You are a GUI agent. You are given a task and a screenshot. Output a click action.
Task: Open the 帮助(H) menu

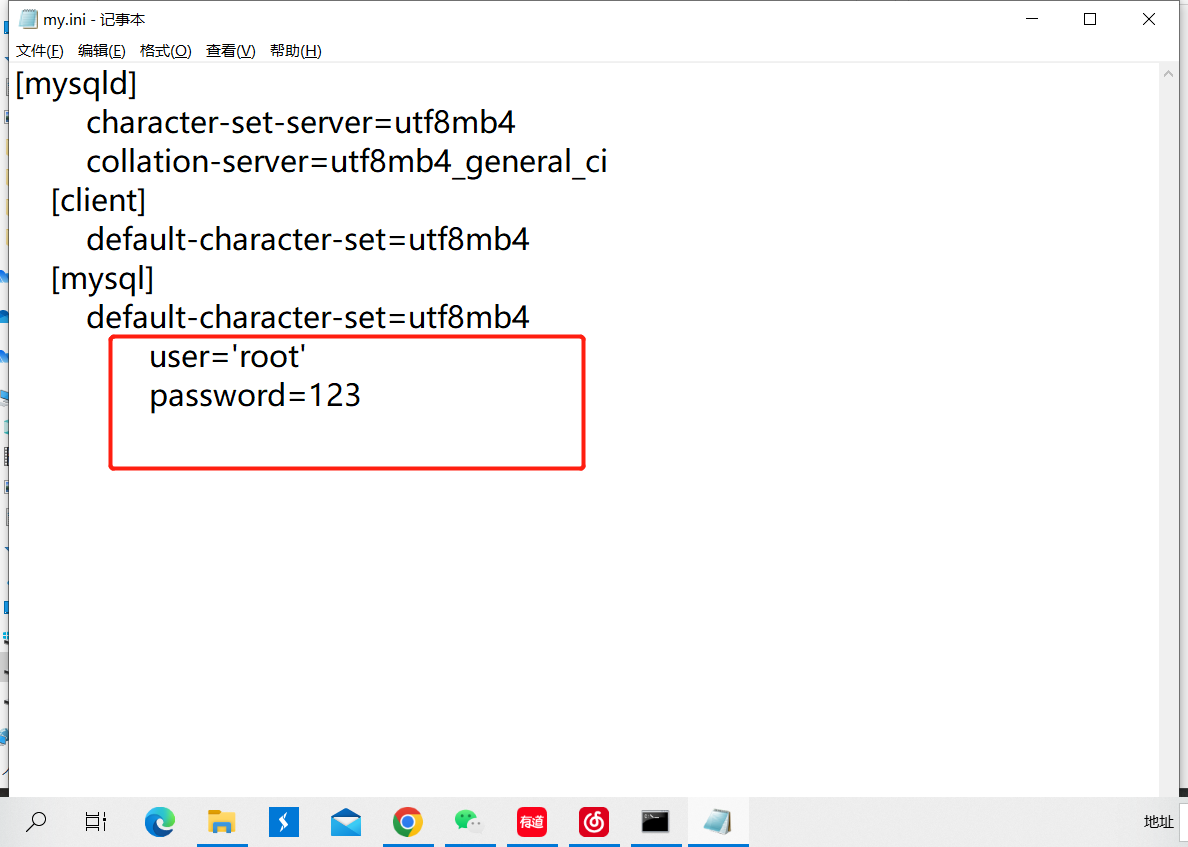[295, 51]
